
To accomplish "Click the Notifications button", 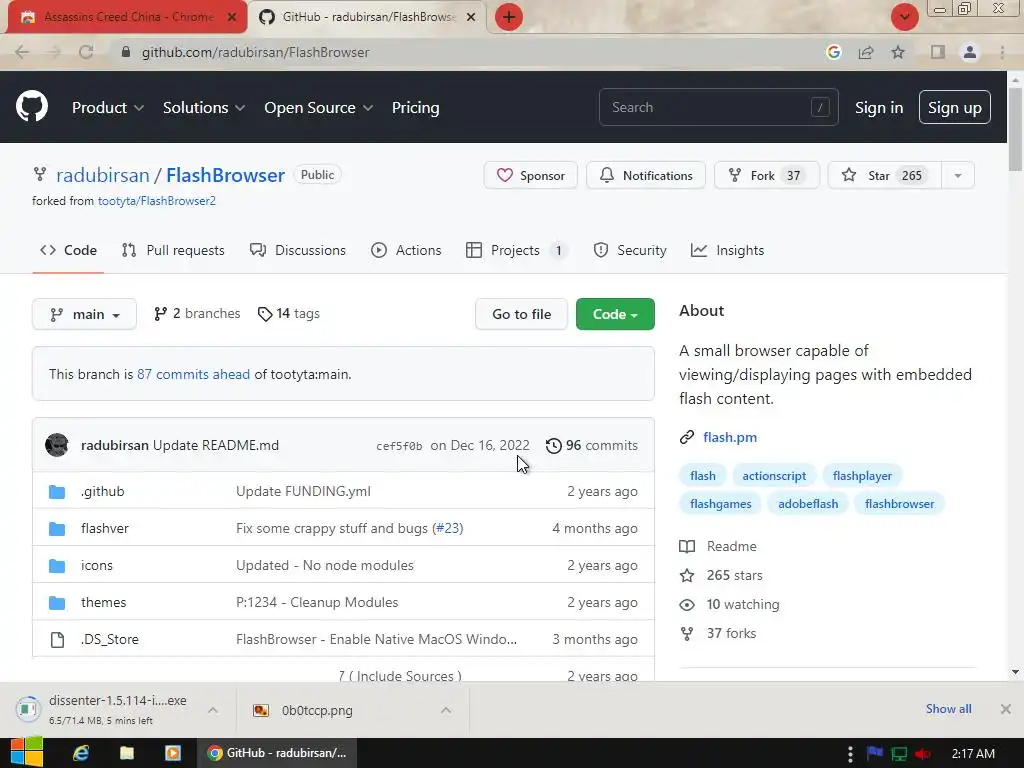I will pos(646,176).
